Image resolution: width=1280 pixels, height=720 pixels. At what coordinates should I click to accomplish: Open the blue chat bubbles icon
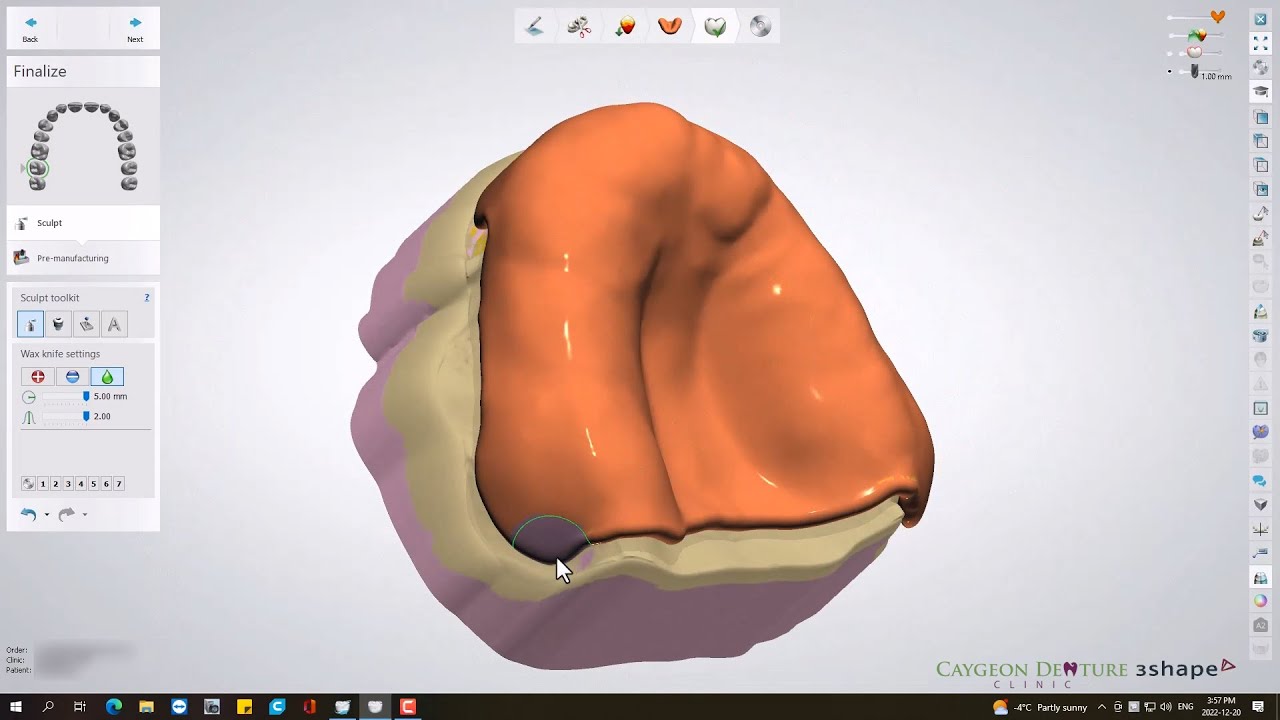click(1261, 481)
